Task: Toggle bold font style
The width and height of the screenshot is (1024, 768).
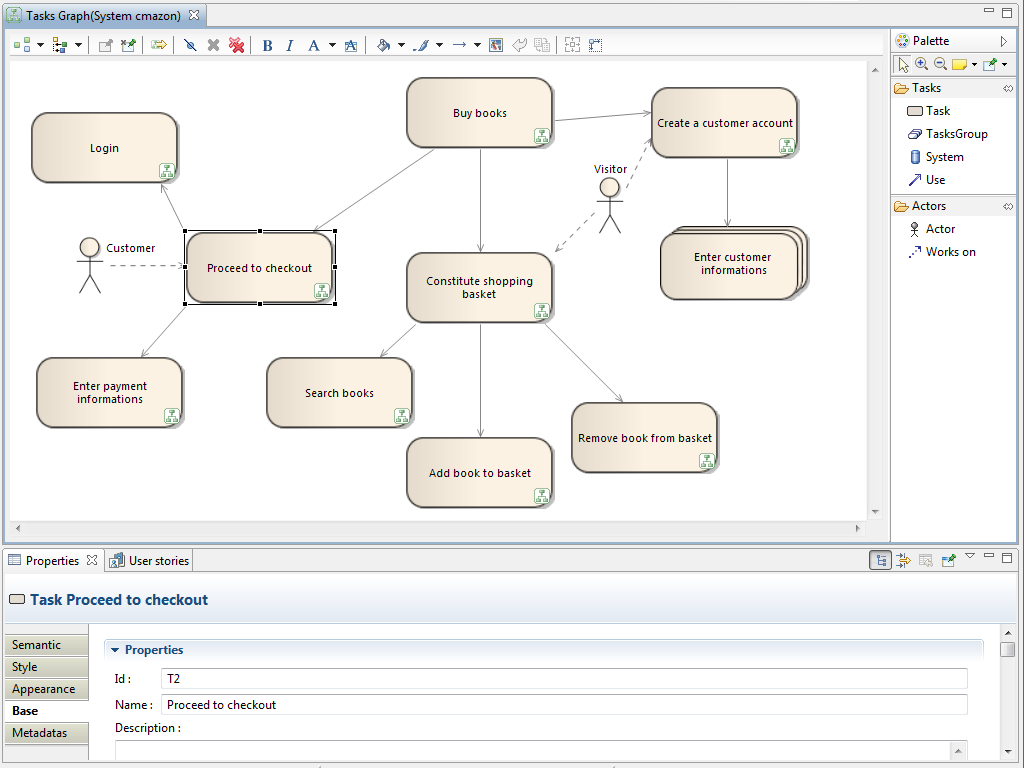Action: [267, 45]
